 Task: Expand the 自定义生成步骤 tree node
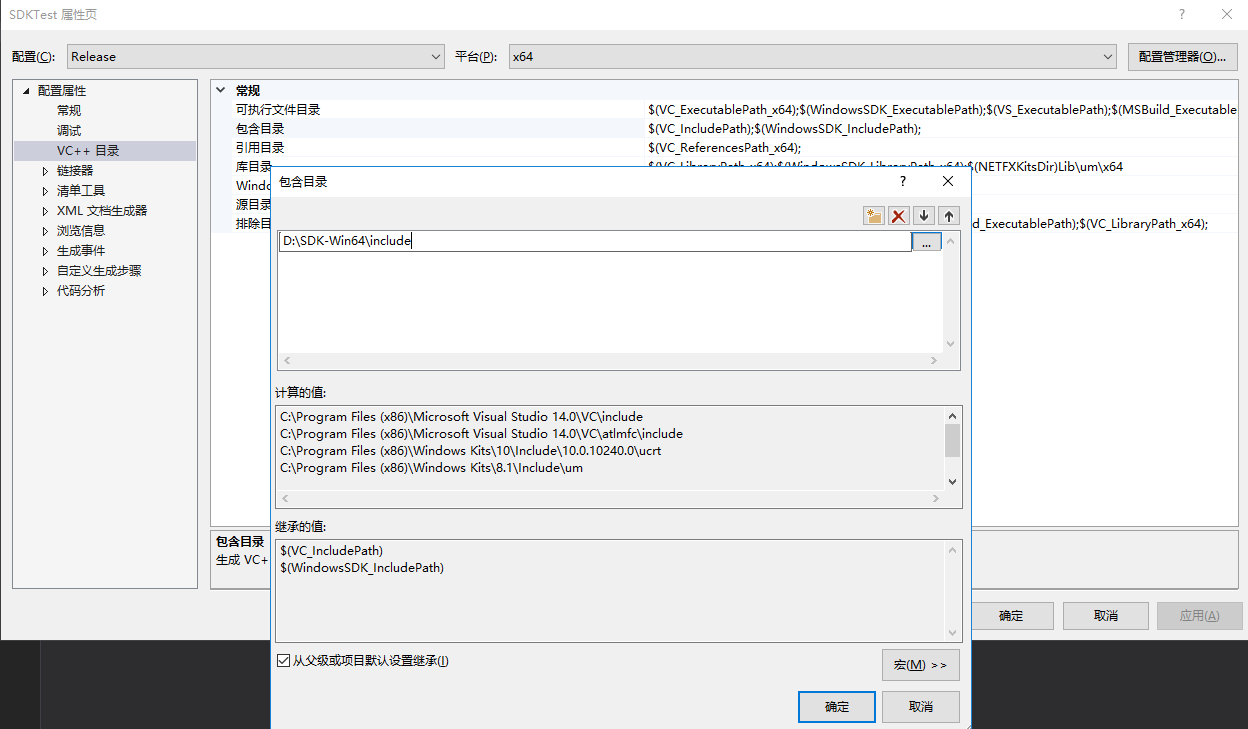pos(45,271)
